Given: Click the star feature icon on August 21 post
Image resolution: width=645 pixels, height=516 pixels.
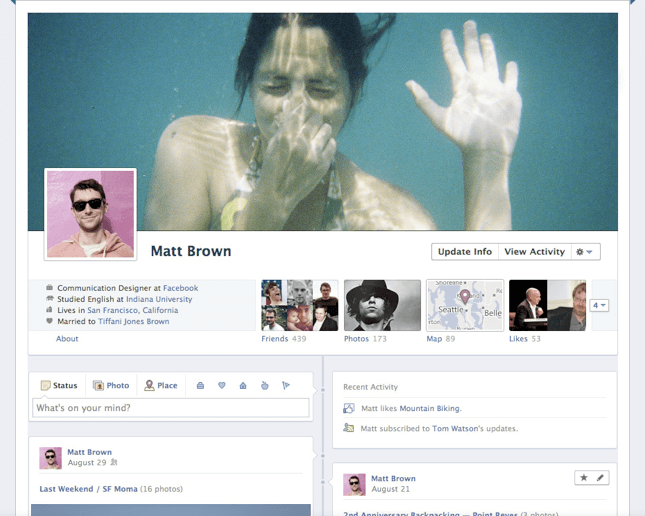Looking at the screenshot, I should point(584,478).
